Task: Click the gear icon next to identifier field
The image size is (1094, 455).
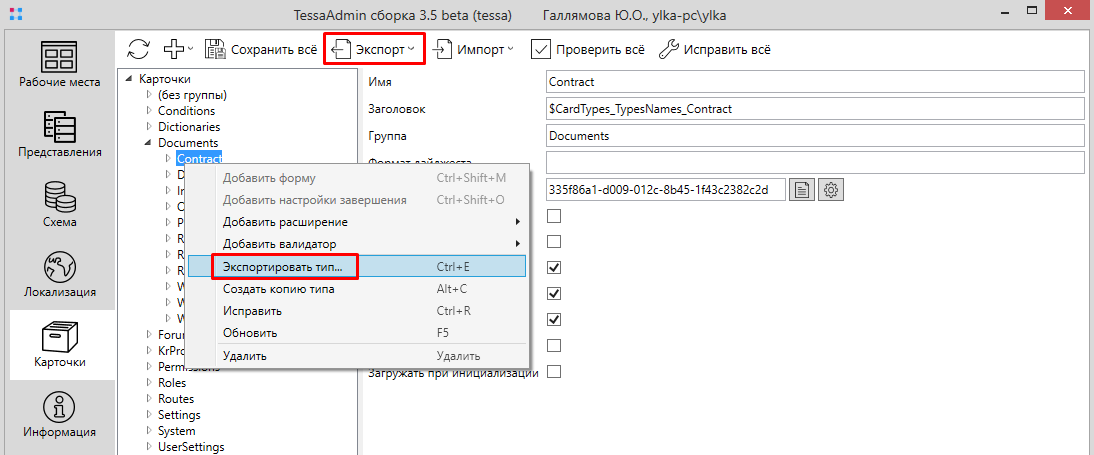Action: pyautogui.click(x=832, y=189)
